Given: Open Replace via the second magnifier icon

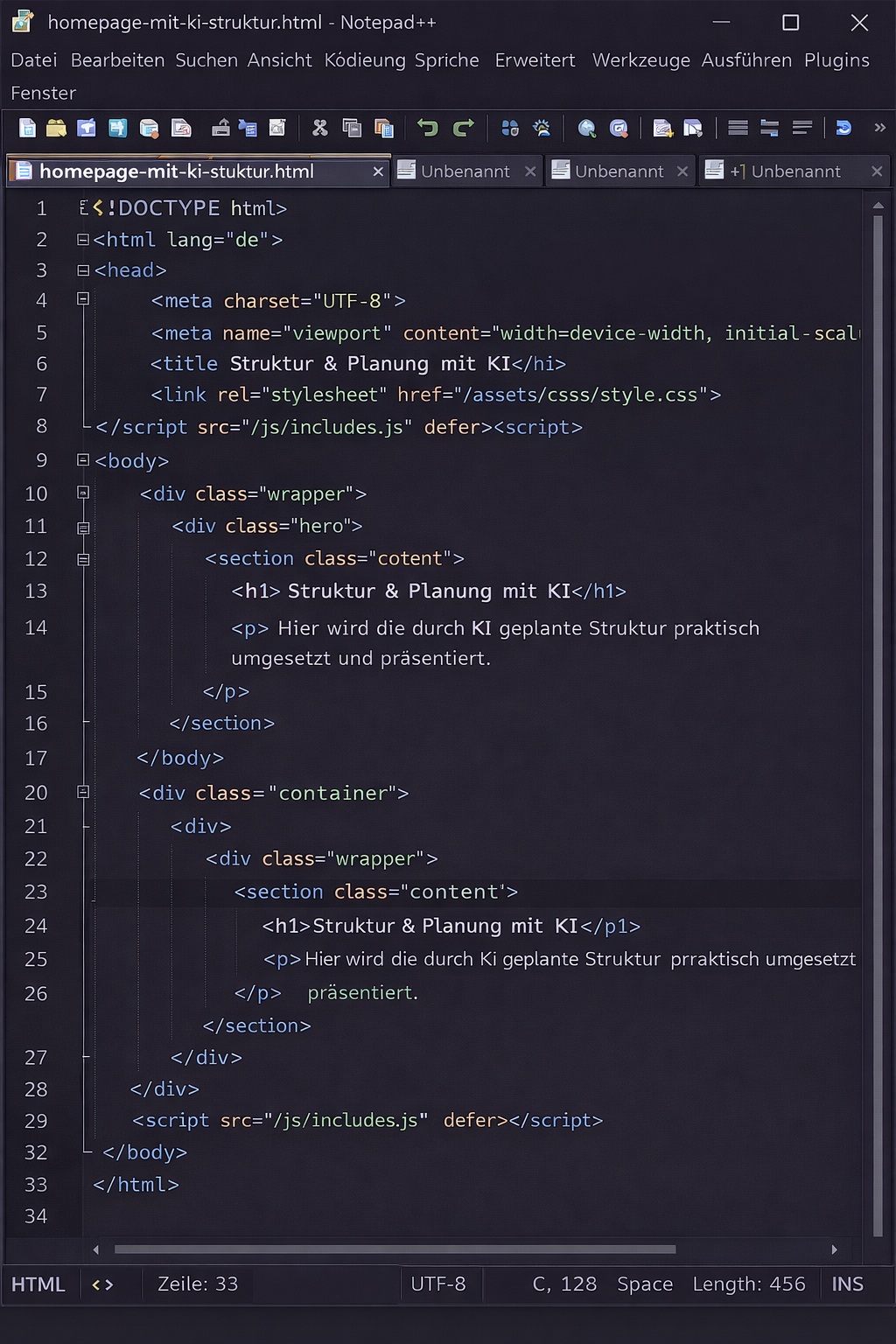Looking at the screenshot, I should pyautogui.click(x=618, y=128).
